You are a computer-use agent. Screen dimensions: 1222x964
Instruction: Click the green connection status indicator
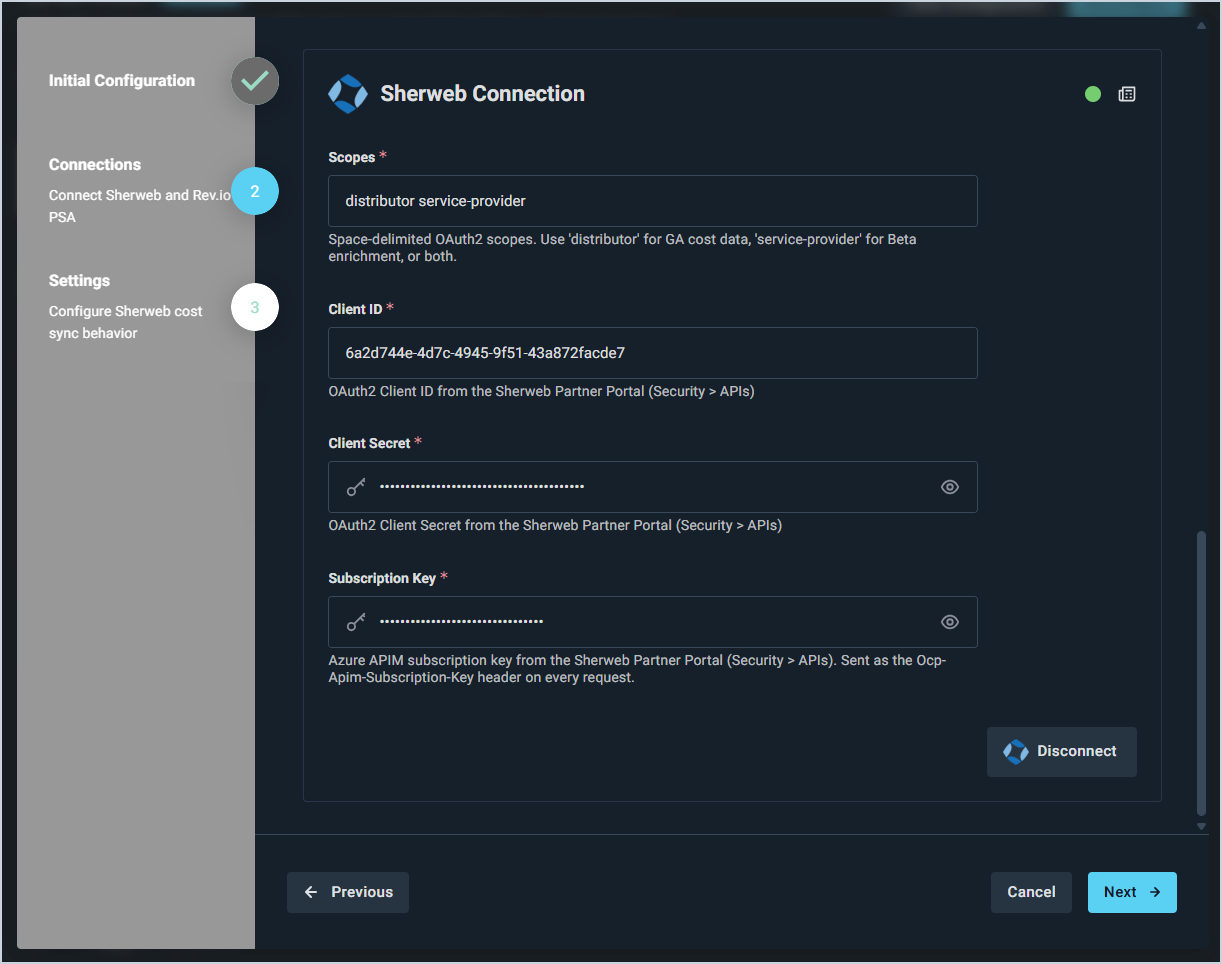click(x=1093, y=94)
